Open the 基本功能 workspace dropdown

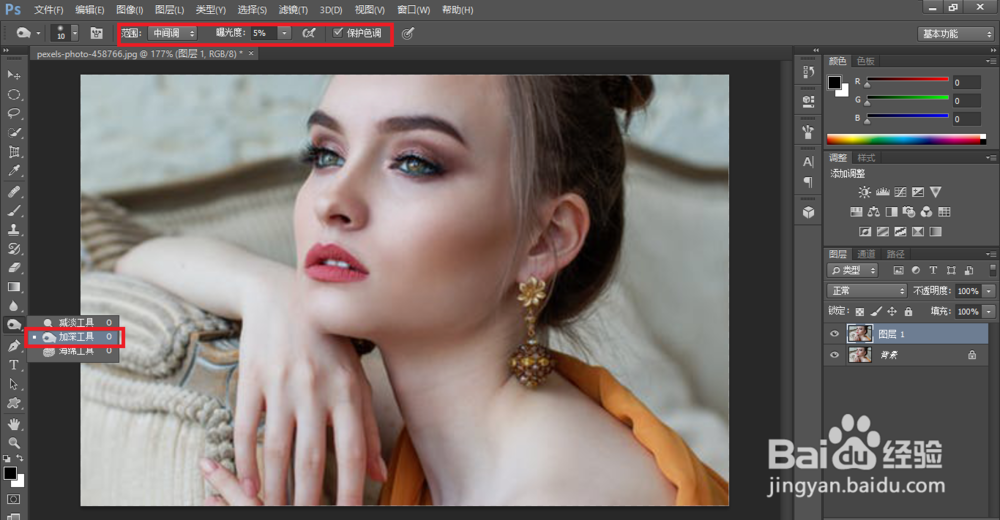(956, 34)
